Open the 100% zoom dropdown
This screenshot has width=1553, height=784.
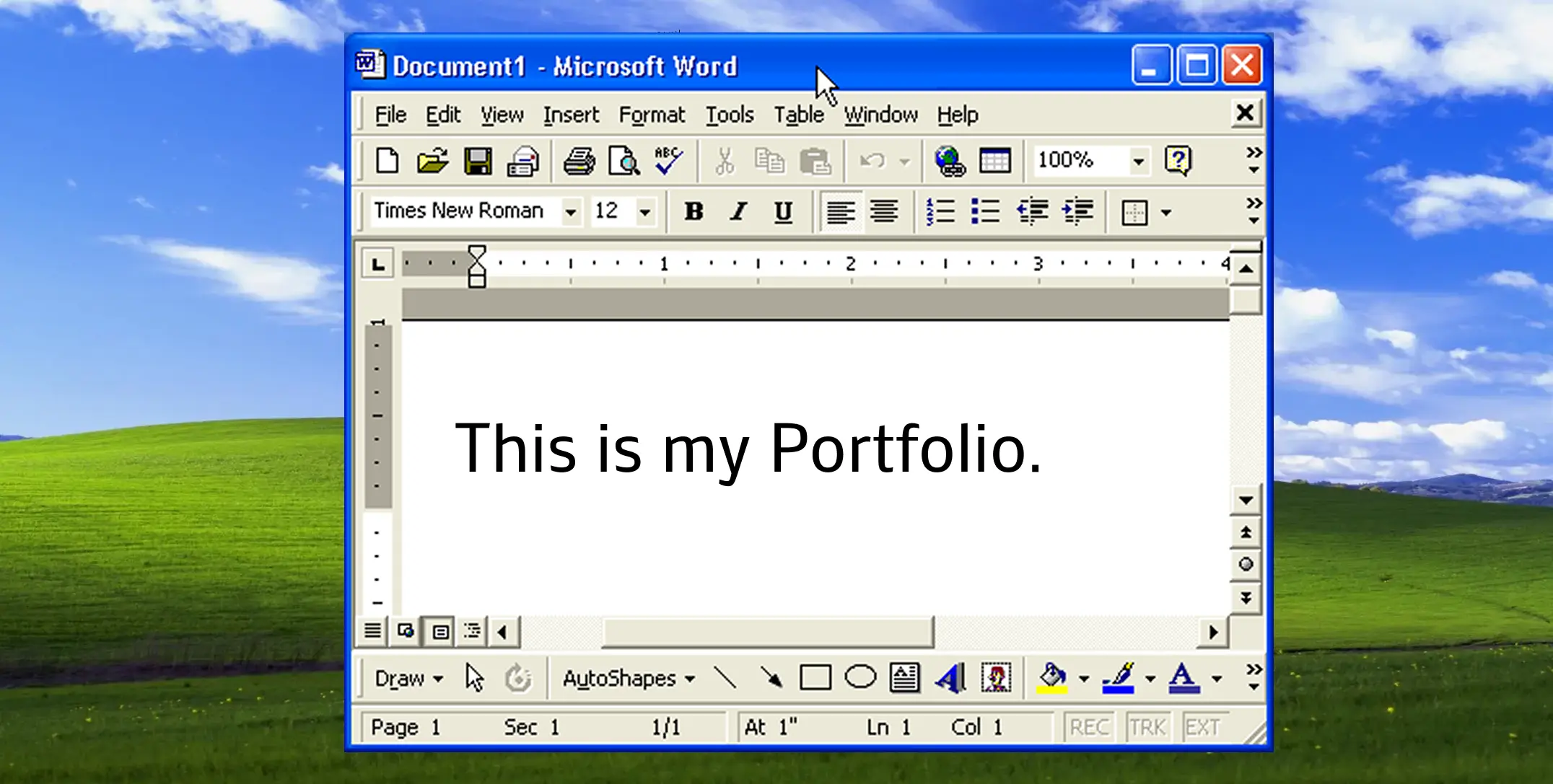pos(1138,161)
